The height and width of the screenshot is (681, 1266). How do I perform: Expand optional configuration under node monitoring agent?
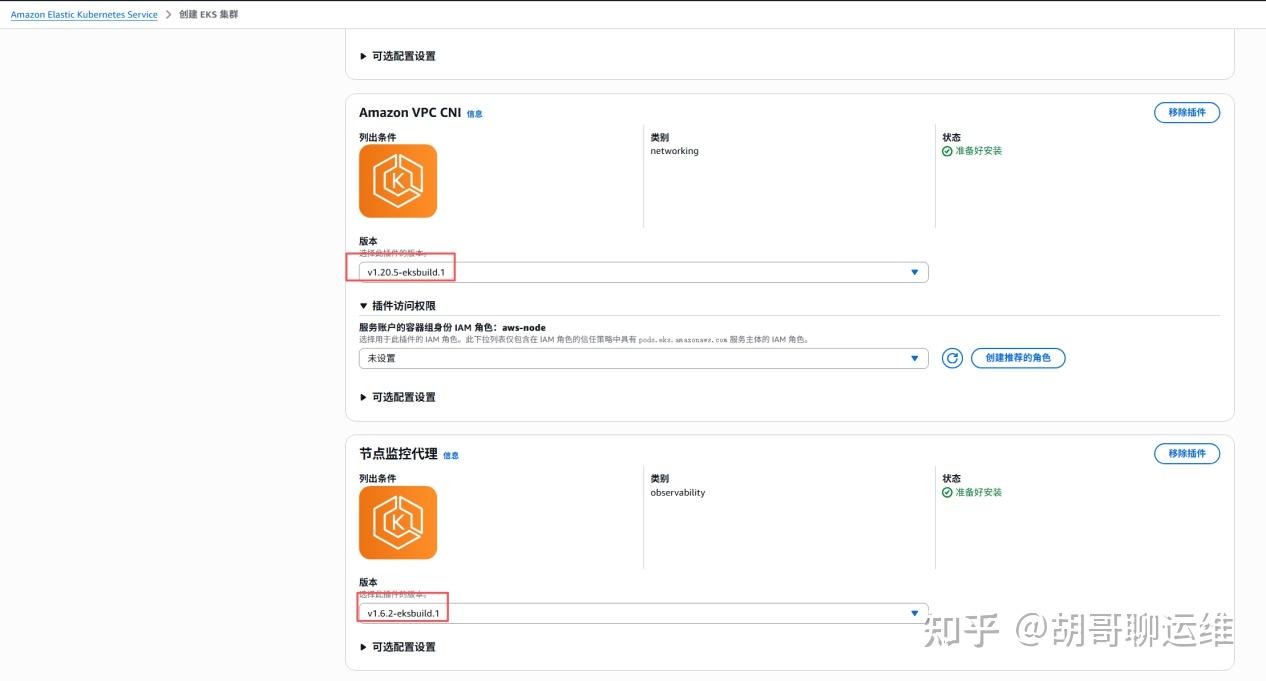click(397, 647)
